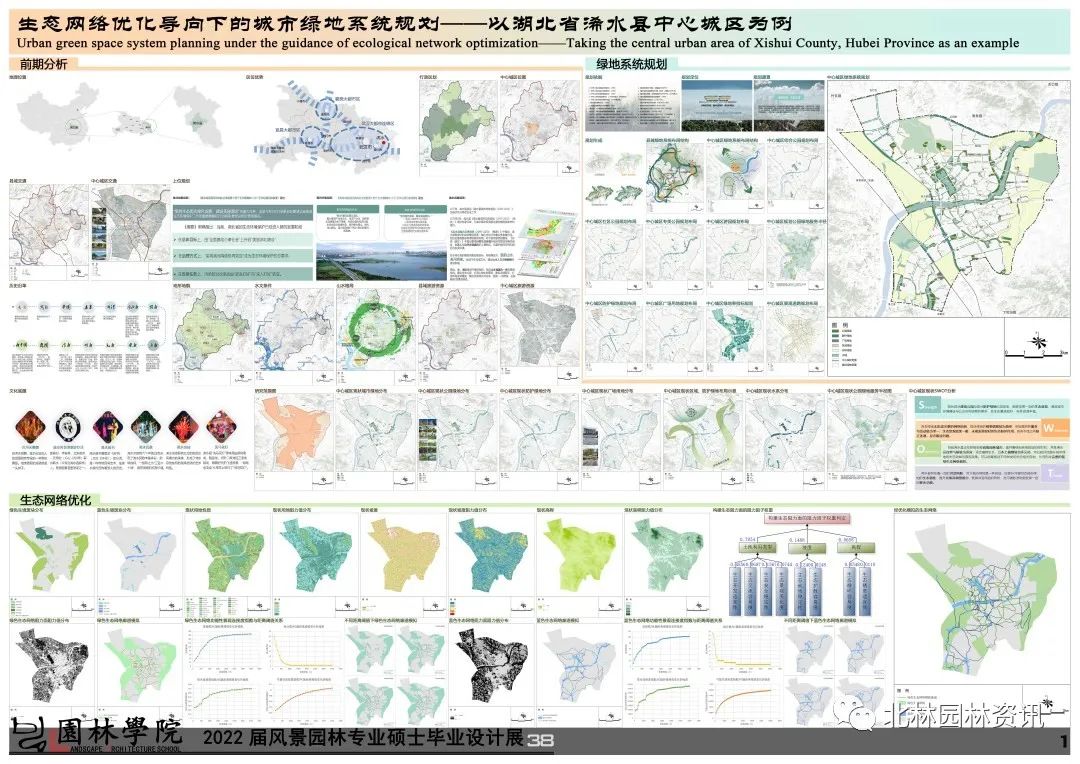Open the 前期分析 section header
The height and width of the screenshot is (764, 1080).
pyautogui.click(x=42, y=64)
